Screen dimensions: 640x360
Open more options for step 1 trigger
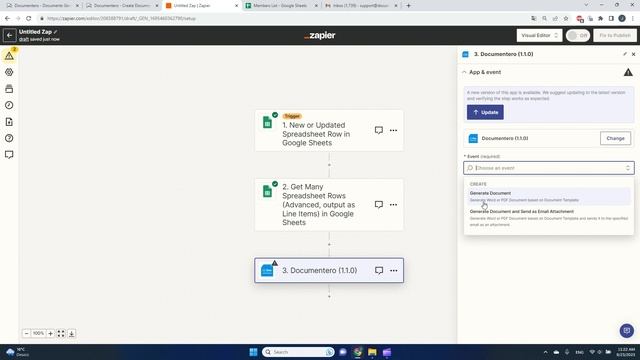tap(393, 130)
